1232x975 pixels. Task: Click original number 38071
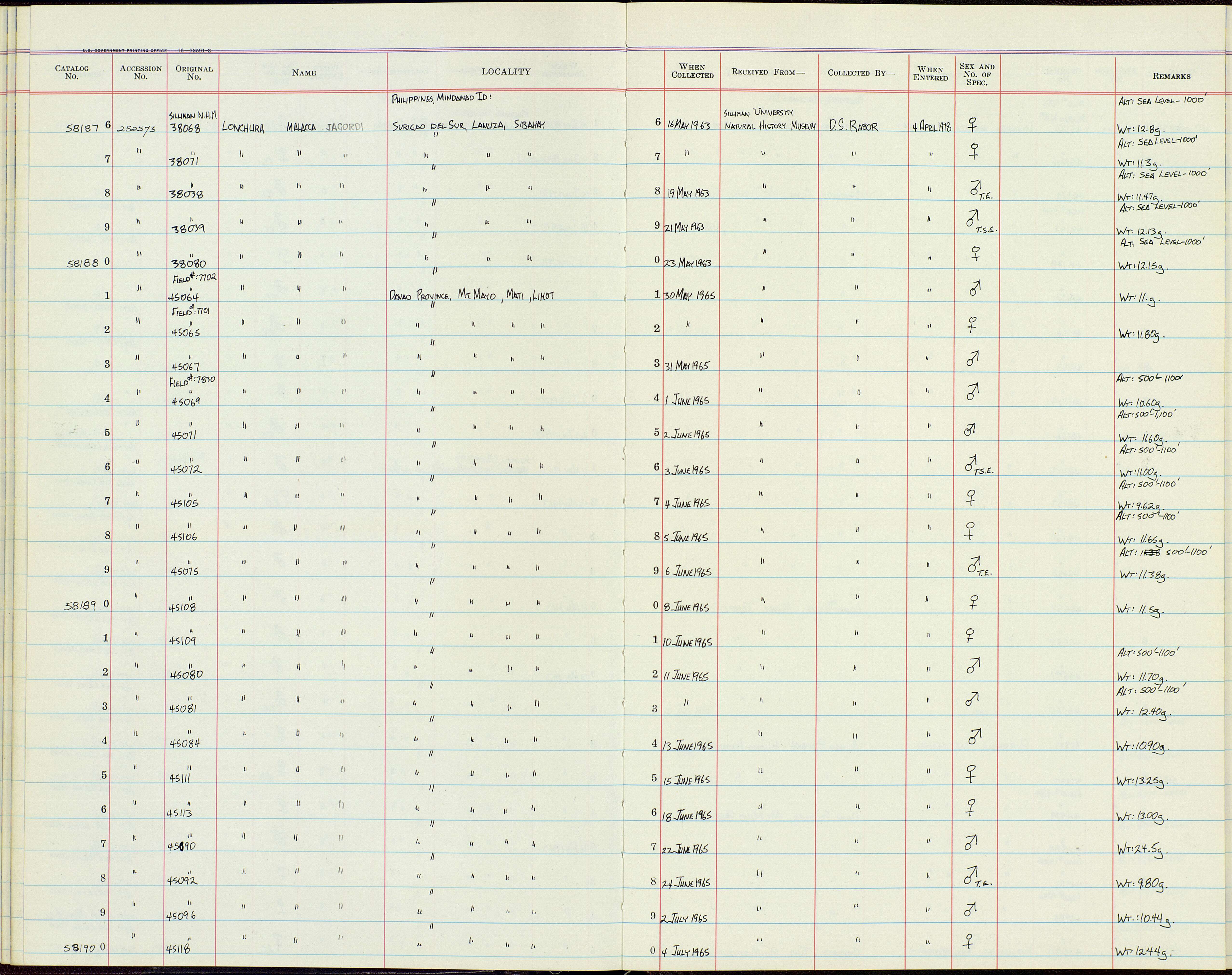185,162
